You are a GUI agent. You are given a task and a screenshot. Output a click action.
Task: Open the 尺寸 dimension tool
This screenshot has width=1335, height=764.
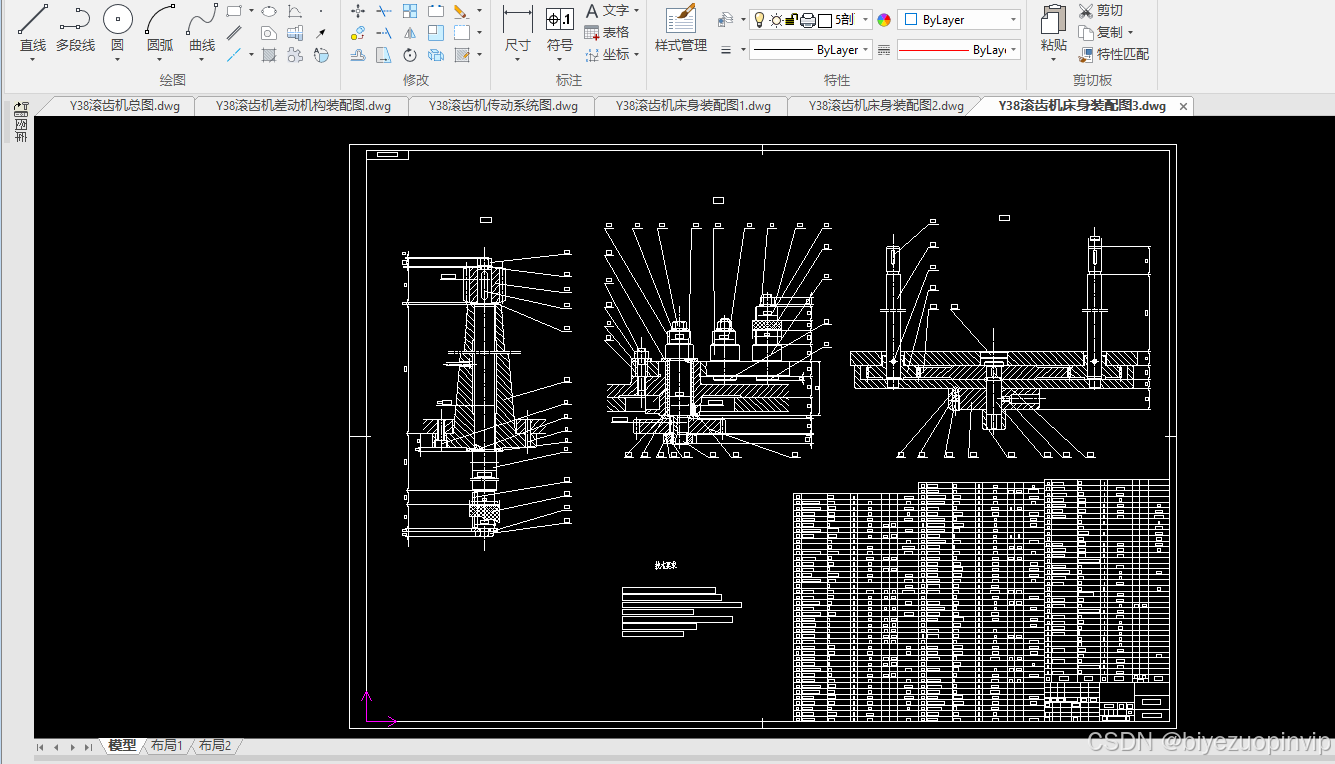point(517,20)
